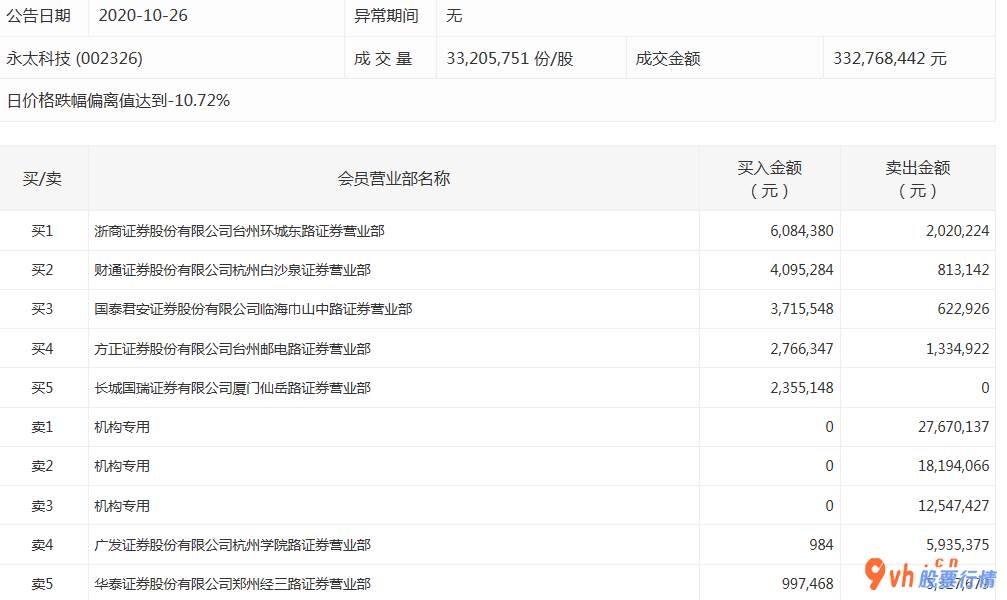This screenshot has width=1007, height=600.
Task: Select turnover amount 332,768,442 元
Action: [x=889, y=58]
